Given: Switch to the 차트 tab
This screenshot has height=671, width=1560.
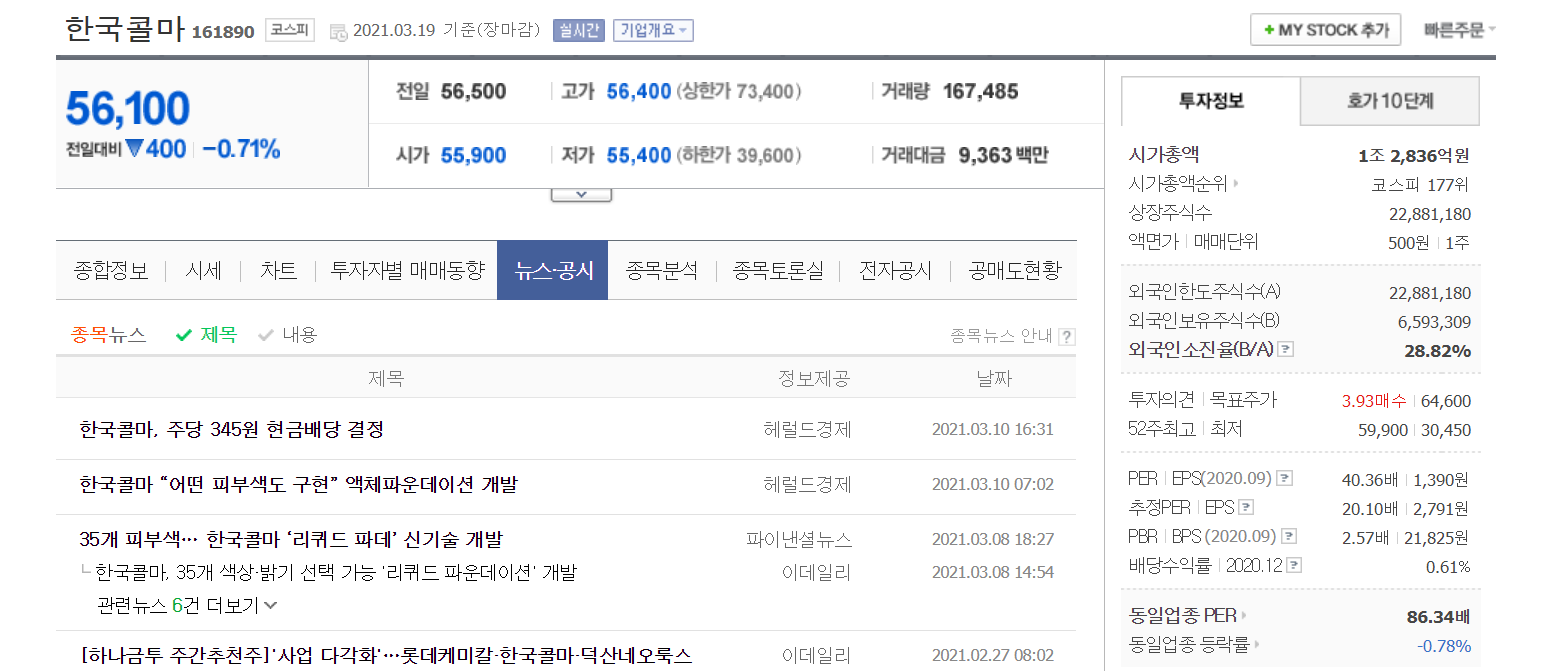Looking at the screenshot, I should (x=278, y=270).
